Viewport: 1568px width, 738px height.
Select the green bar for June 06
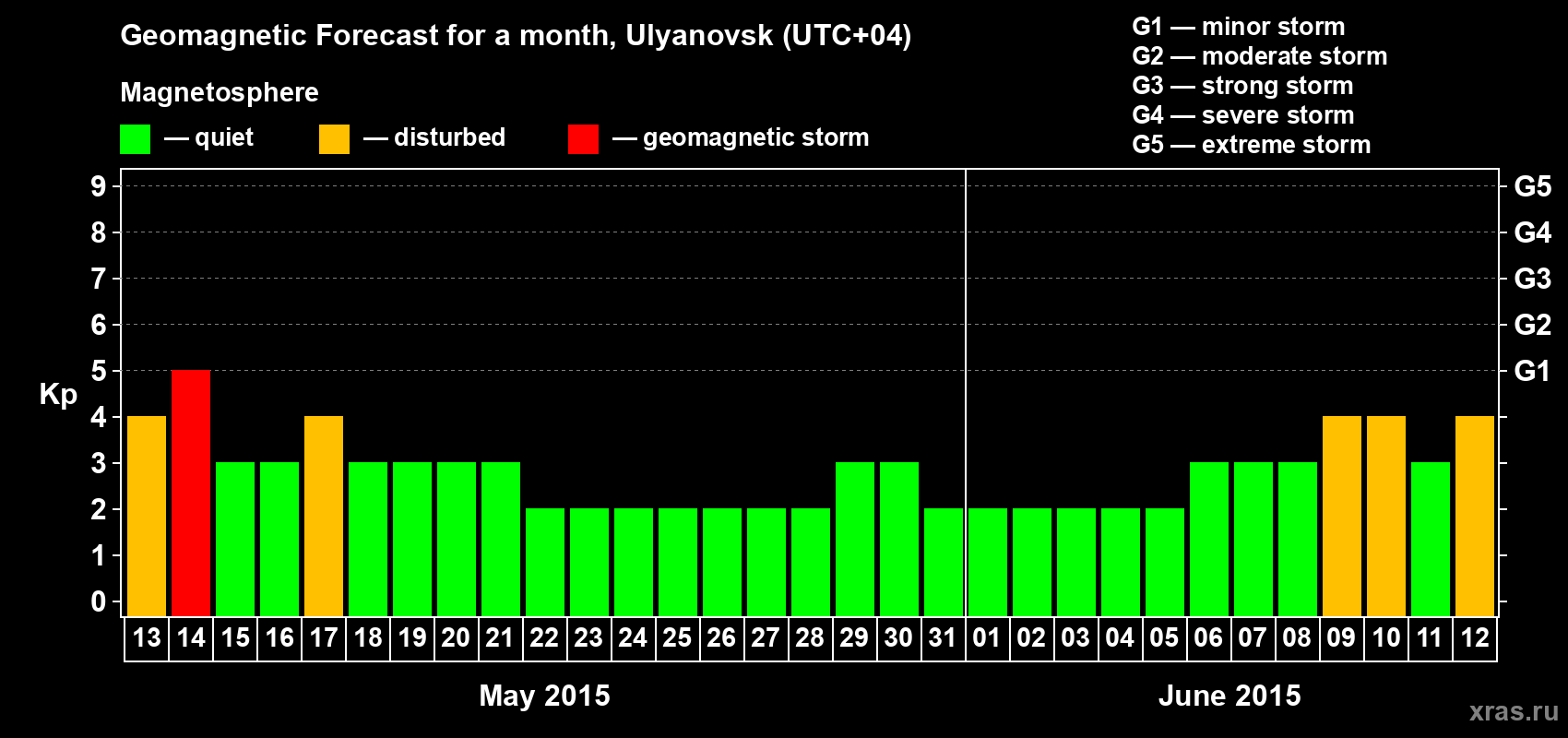(x=1209, y=540)
